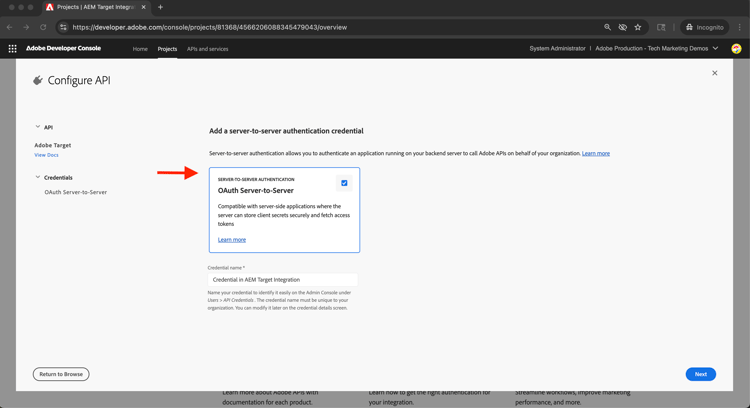Uncheck the OAuth Server-to-Server checkbox

[344, 183]
